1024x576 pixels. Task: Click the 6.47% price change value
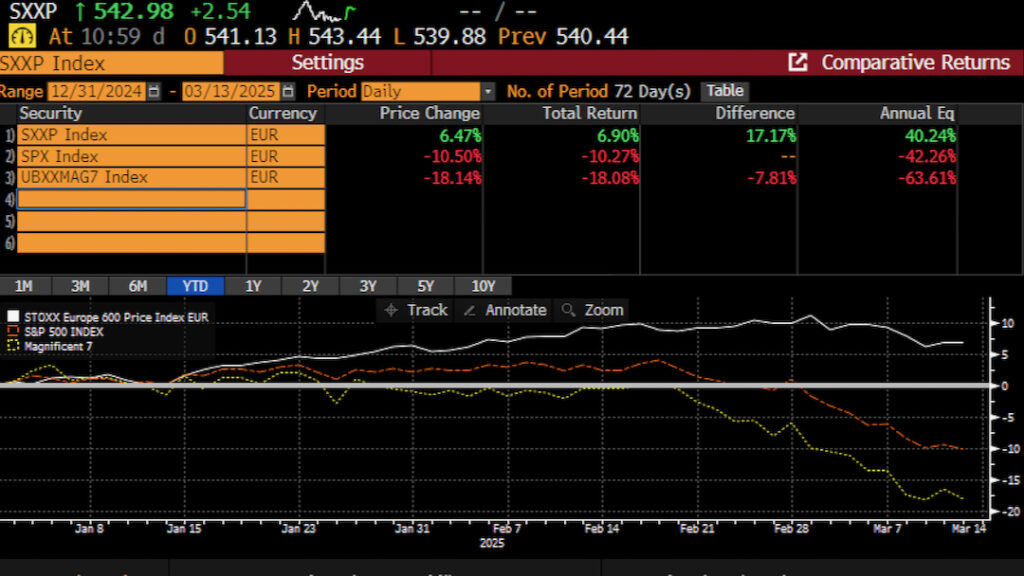click(x=460, y=136)
